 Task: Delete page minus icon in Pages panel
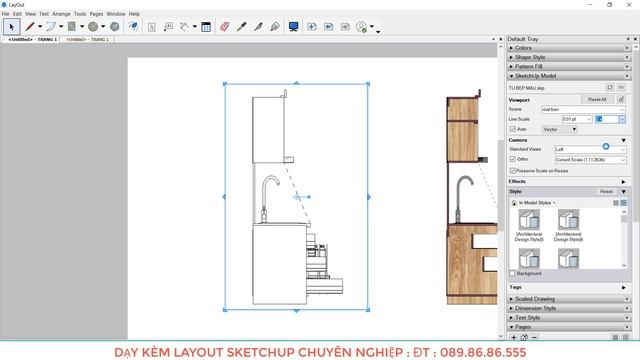pyautogui.click(x=535, y=337)
